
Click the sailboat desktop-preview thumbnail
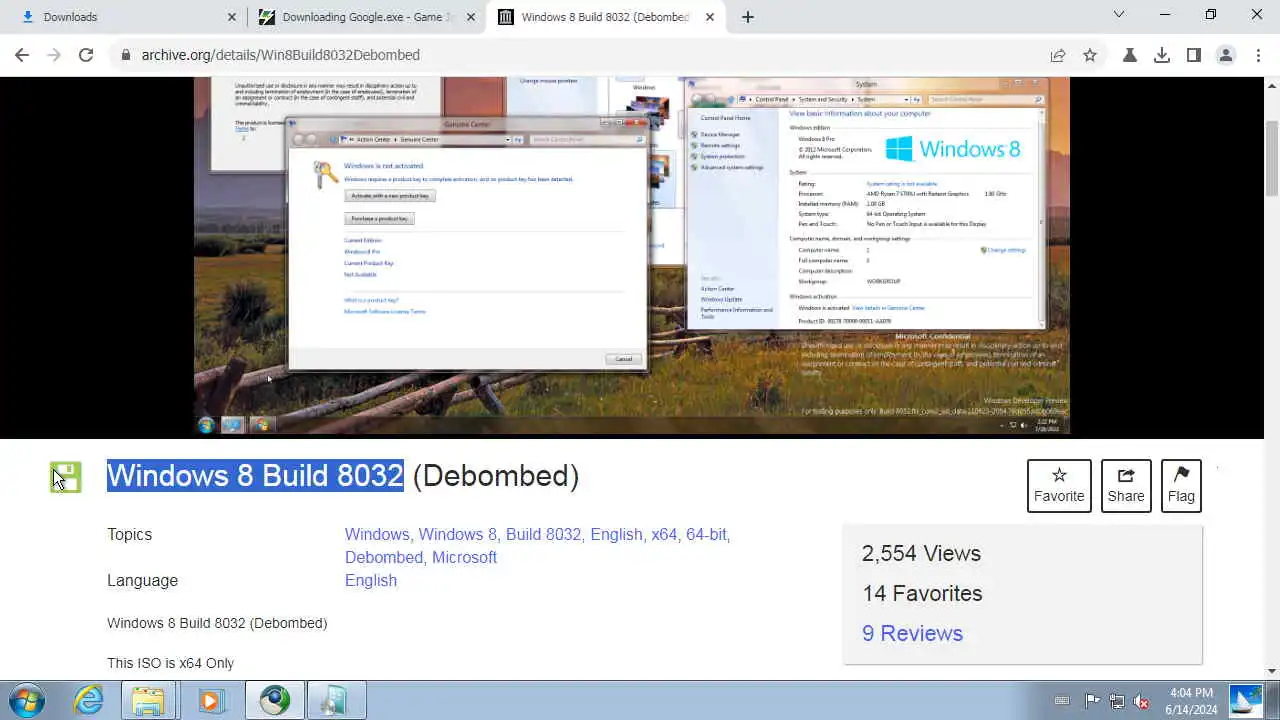coord(1246,701)
